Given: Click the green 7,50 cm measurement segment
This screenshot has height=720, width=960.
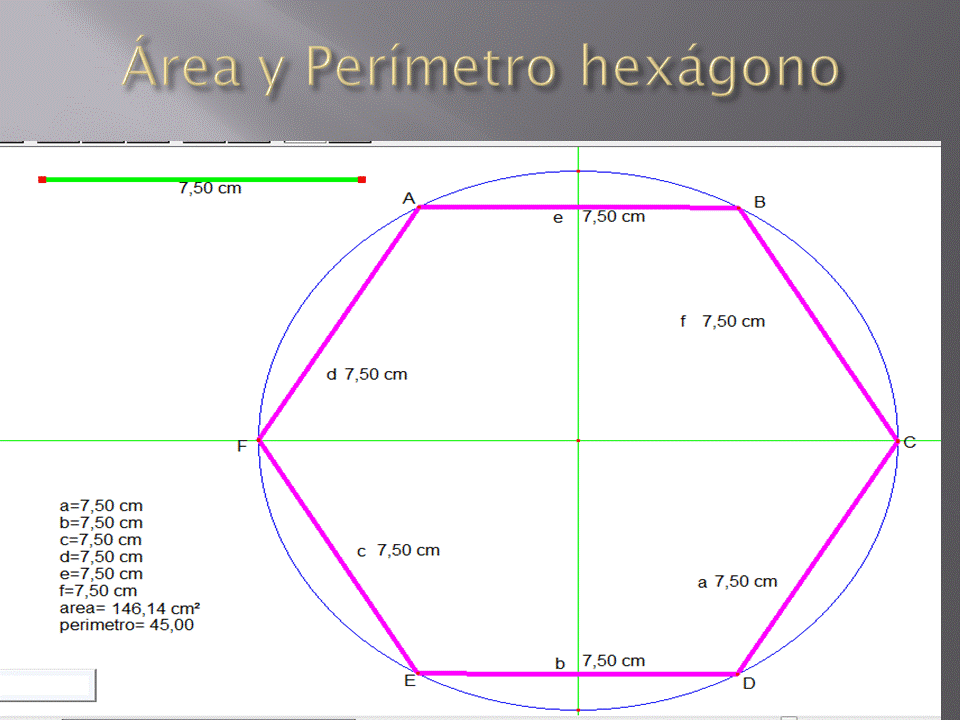Looking at the screenshot, I should (200, 179).
